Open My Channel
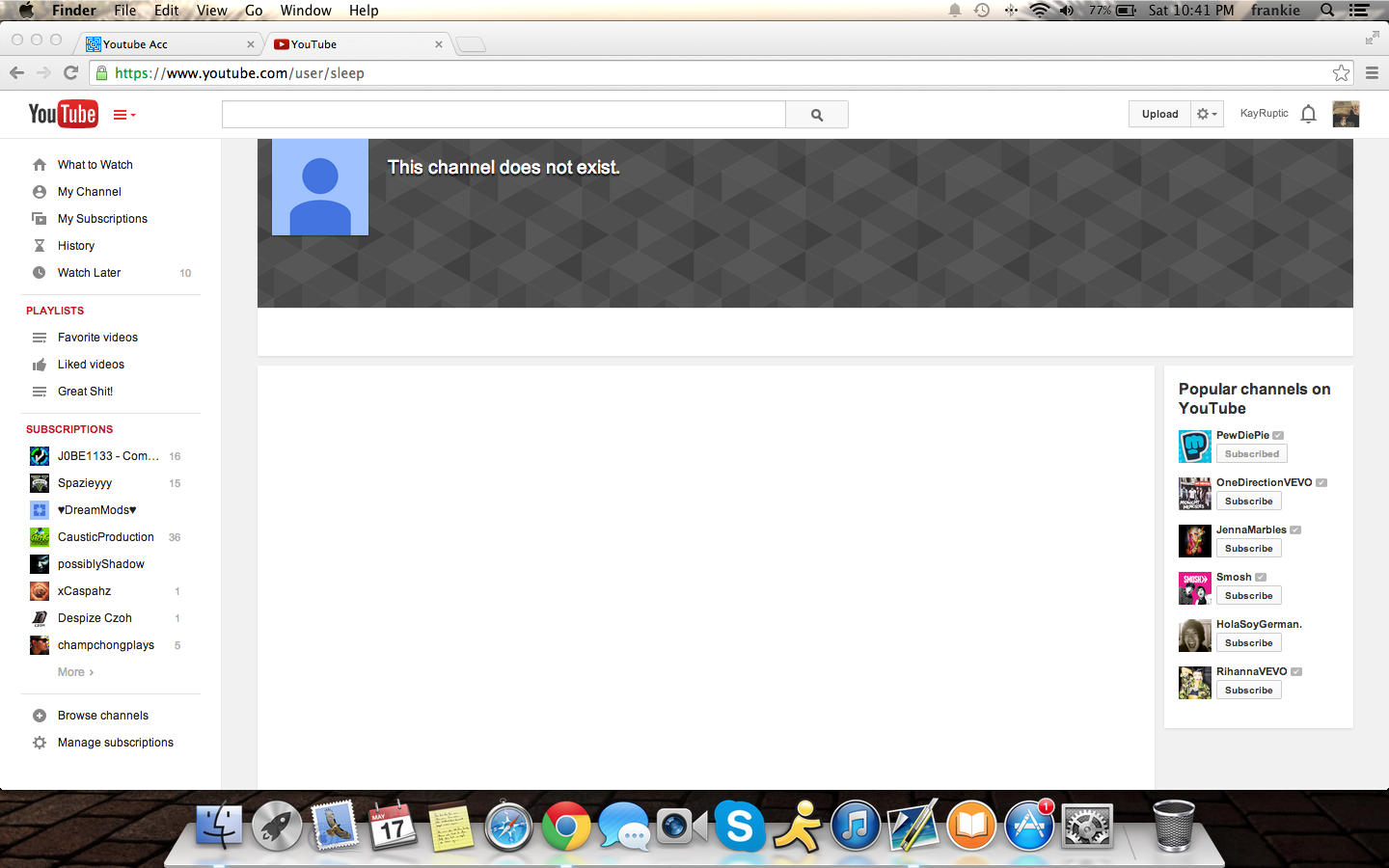The height and width of the screenshot is (868, 1389). point(89,192)
